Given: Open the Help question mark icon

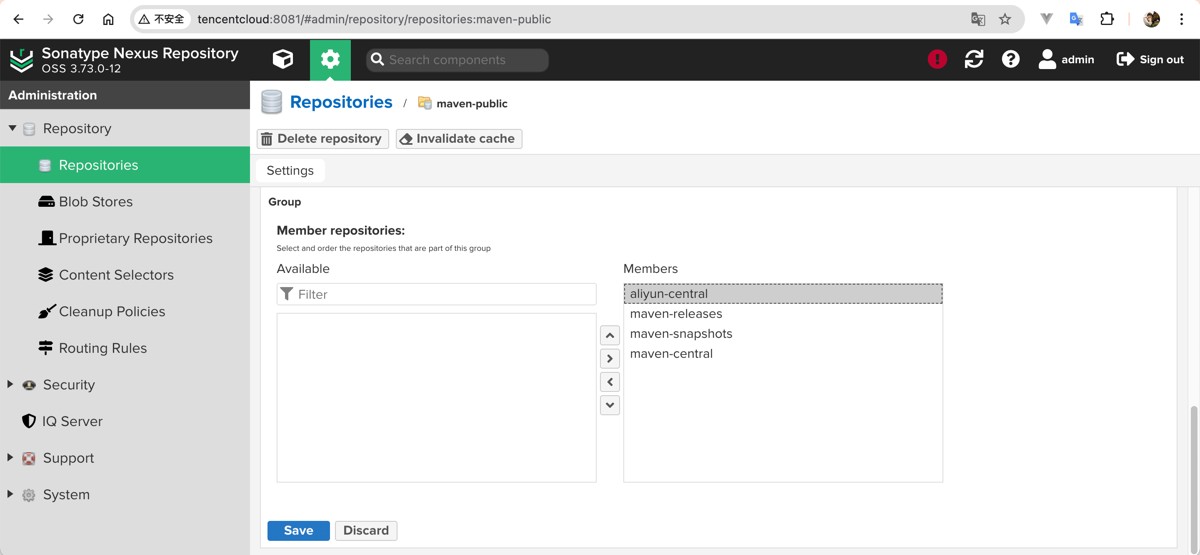Looking at the screenshot, I should [1011, 60].
